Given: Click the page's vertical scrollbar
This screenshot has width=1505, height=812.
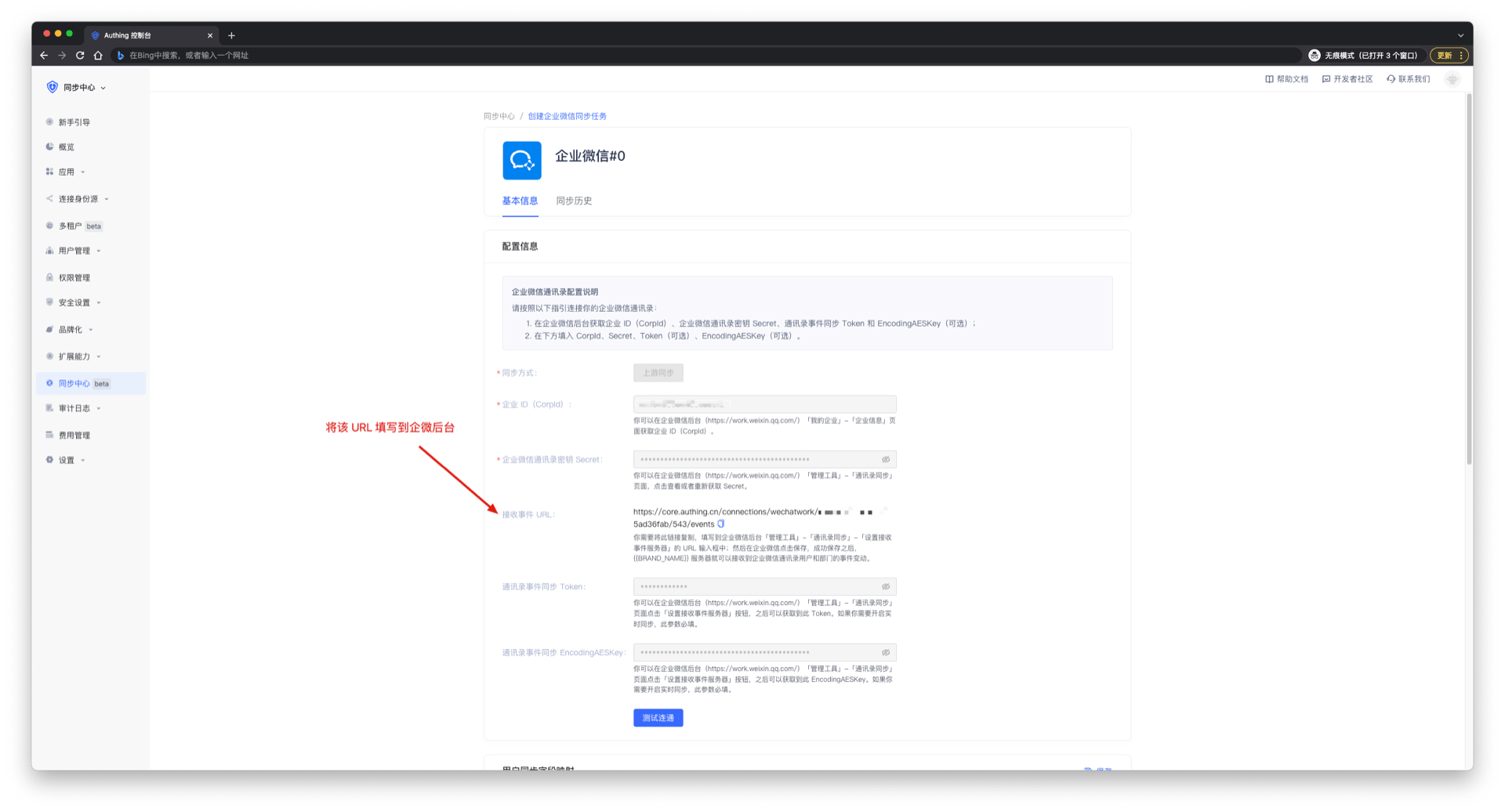Looking at the screenshot, I should pos(1469,282).
